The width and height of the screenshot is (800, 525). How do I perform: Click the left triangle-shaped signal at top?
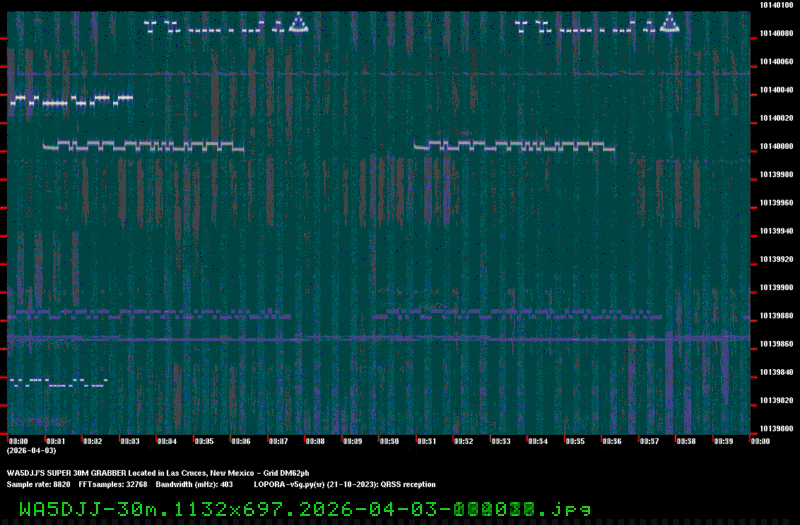click(x=297, y=23)
